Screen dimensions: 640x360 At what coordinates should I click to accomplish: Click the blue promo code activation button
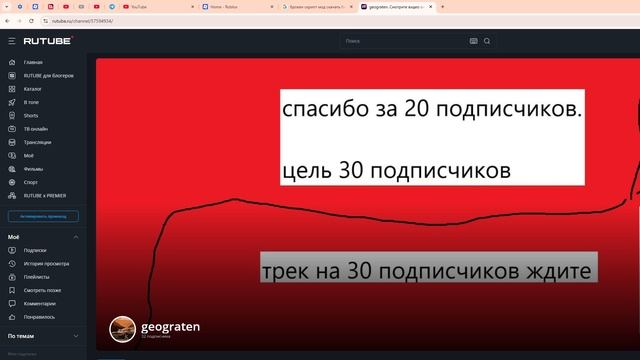coord(43,216)
